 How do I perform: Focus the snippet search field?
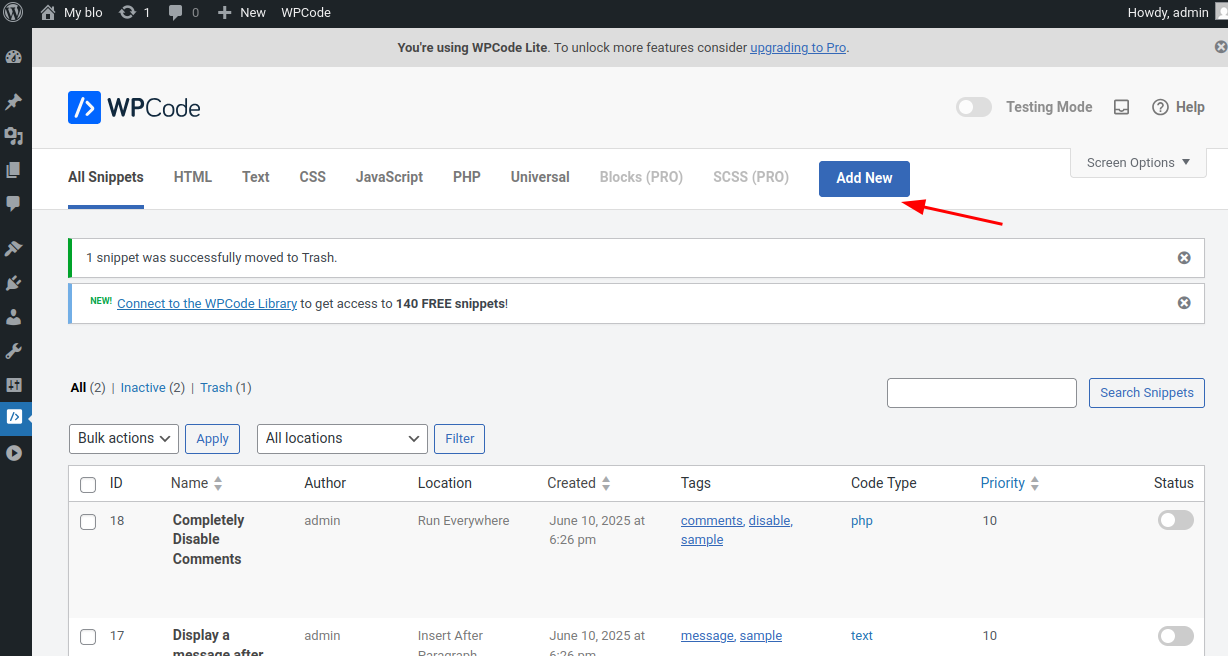[982, 393]
